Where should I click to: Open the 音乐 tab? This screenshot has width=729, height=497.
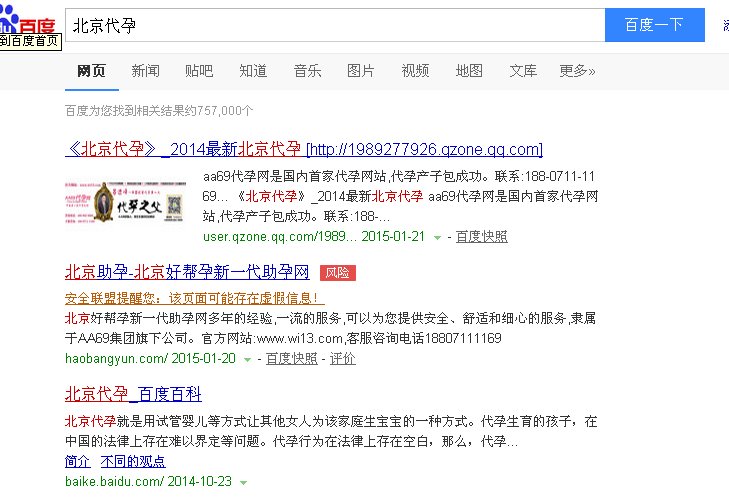[307, 71]
